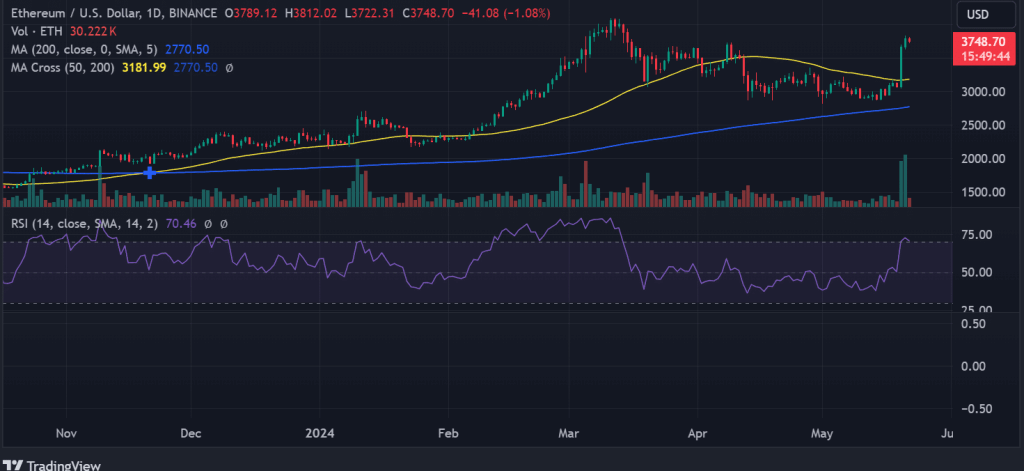Screen dimensions: 1024x471
Task: Click the close price value C3748.70
Action: pos(430,13)
